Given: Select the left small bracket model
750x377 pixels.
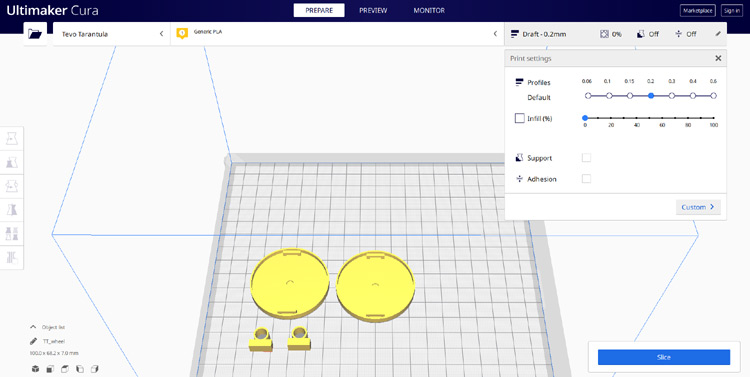Looking at the screenshot, I should pyautogui.click(x=261, y=339).
